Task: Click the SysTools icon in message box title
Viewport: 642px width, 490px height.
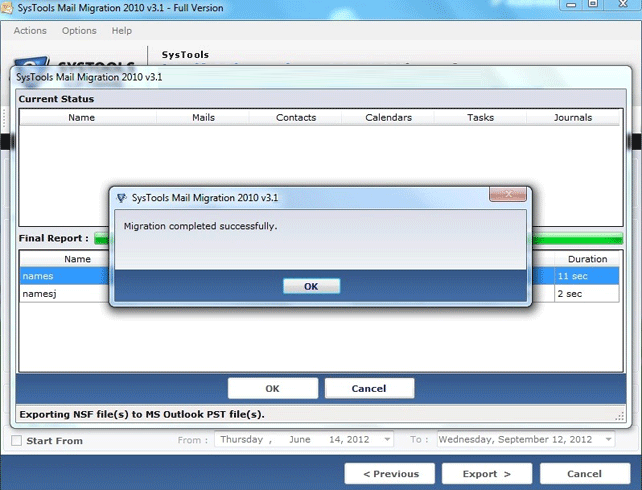Action: pos(122,198)
